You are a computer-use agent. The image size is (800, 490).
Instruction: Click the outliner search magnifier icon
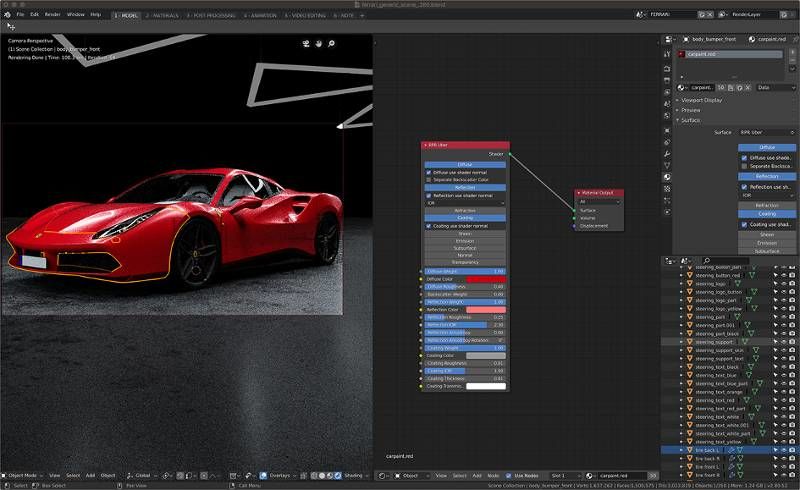point(707,261)
